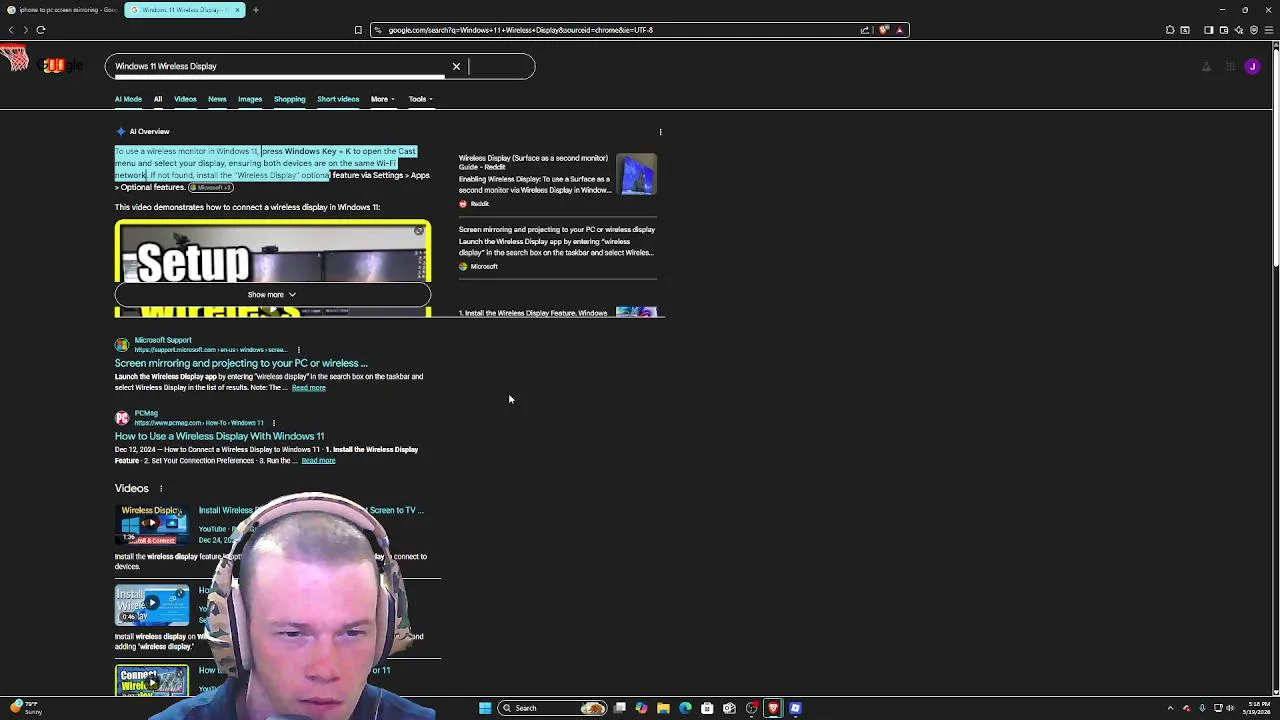Close the Windows 11 Wireless Display tab
This screenshot has width=1280, height=720.
(238, 10)
